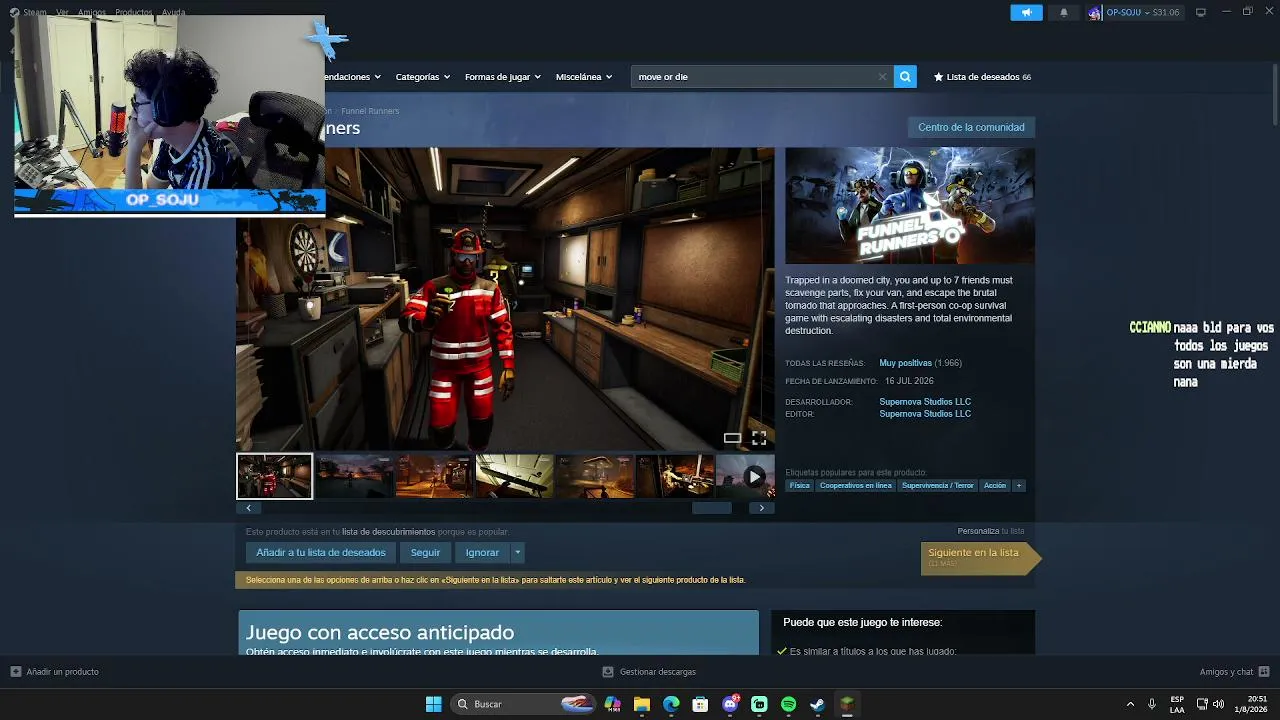Click the thumbnail strip right arrow
Image resolution: width=1280 pixels, height=720 pixels.
762,508
